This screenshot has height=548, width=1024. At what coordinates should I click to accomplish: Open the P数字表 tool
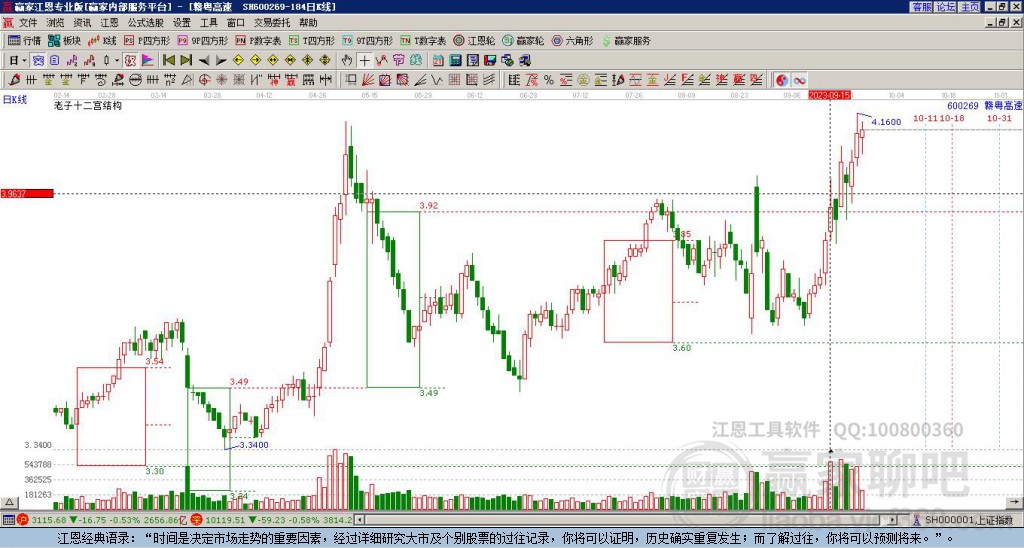tap(258, 40)
